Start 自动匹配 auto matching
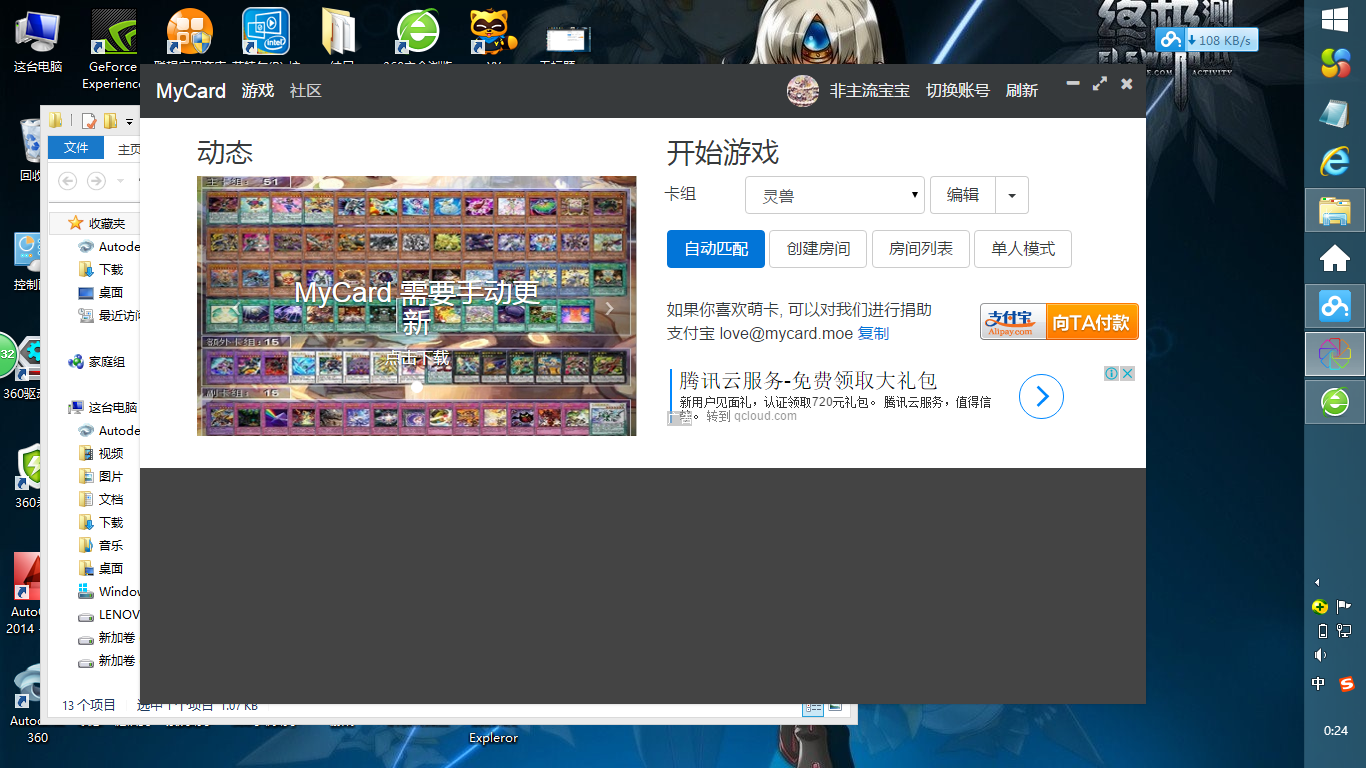 (x=716, y=249)
